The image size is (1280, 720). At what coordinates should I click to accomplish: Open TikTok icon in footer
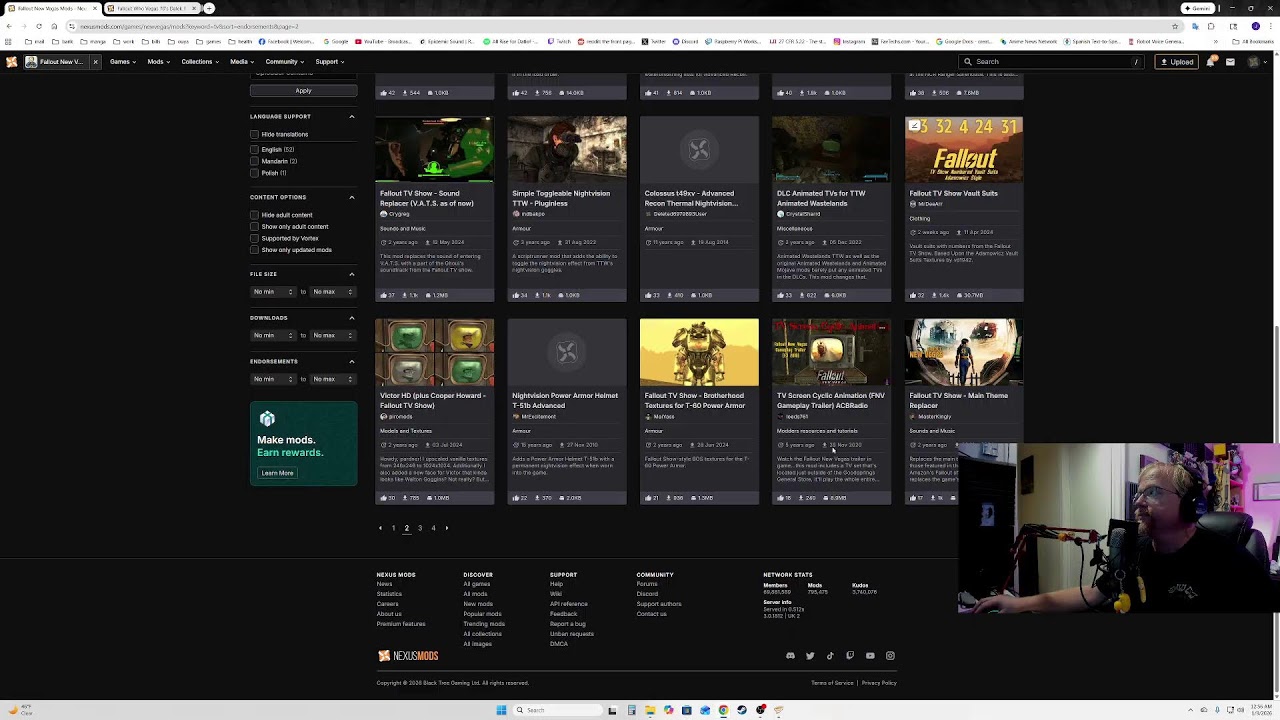(x=830, y=656)
